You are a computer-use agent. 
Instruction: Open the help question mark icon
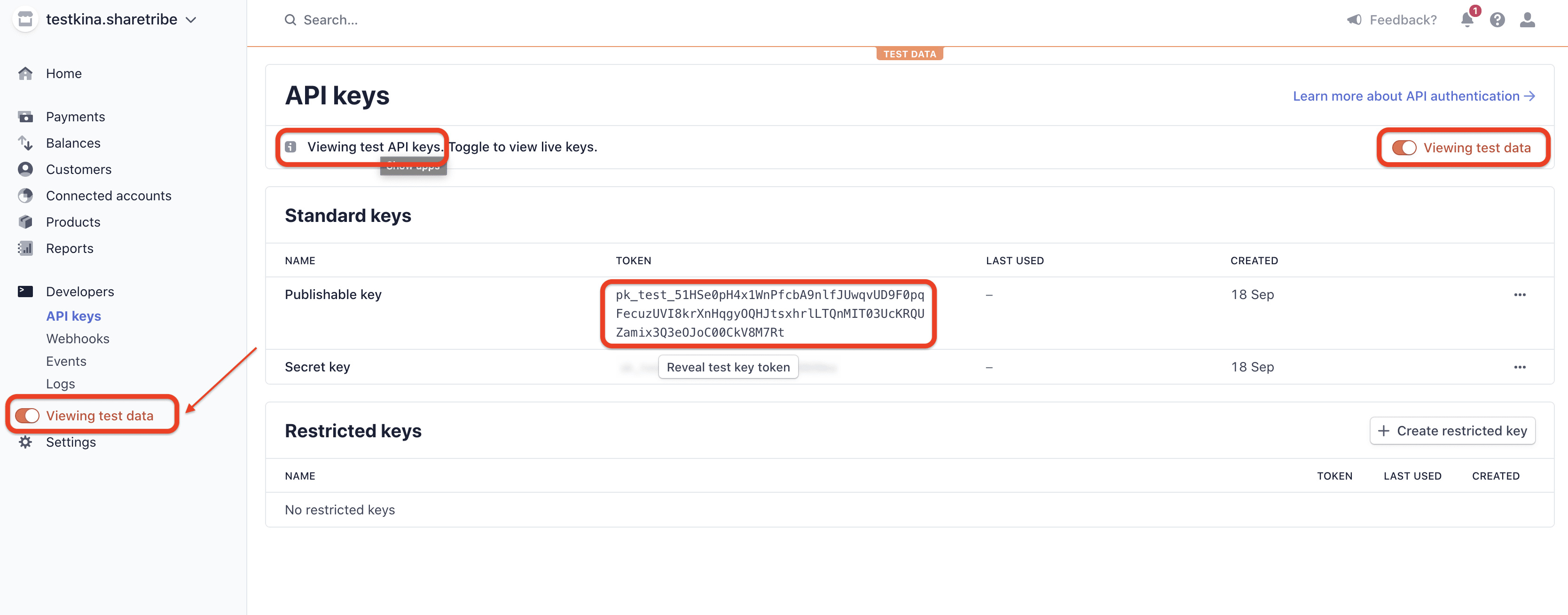click(1497, 19)
